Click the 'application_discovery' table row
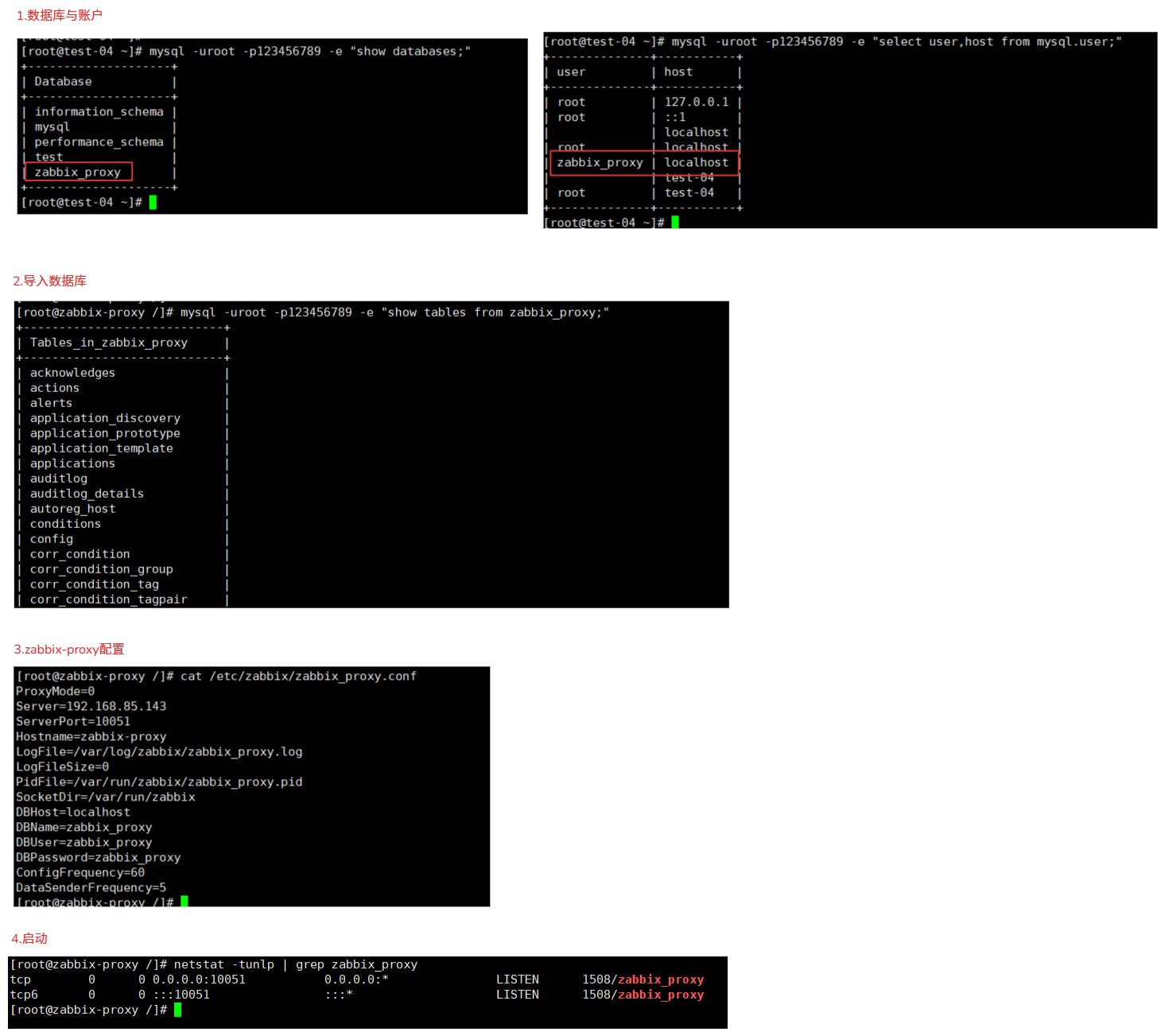The image size is (1165, 1036). pos(105,418)
